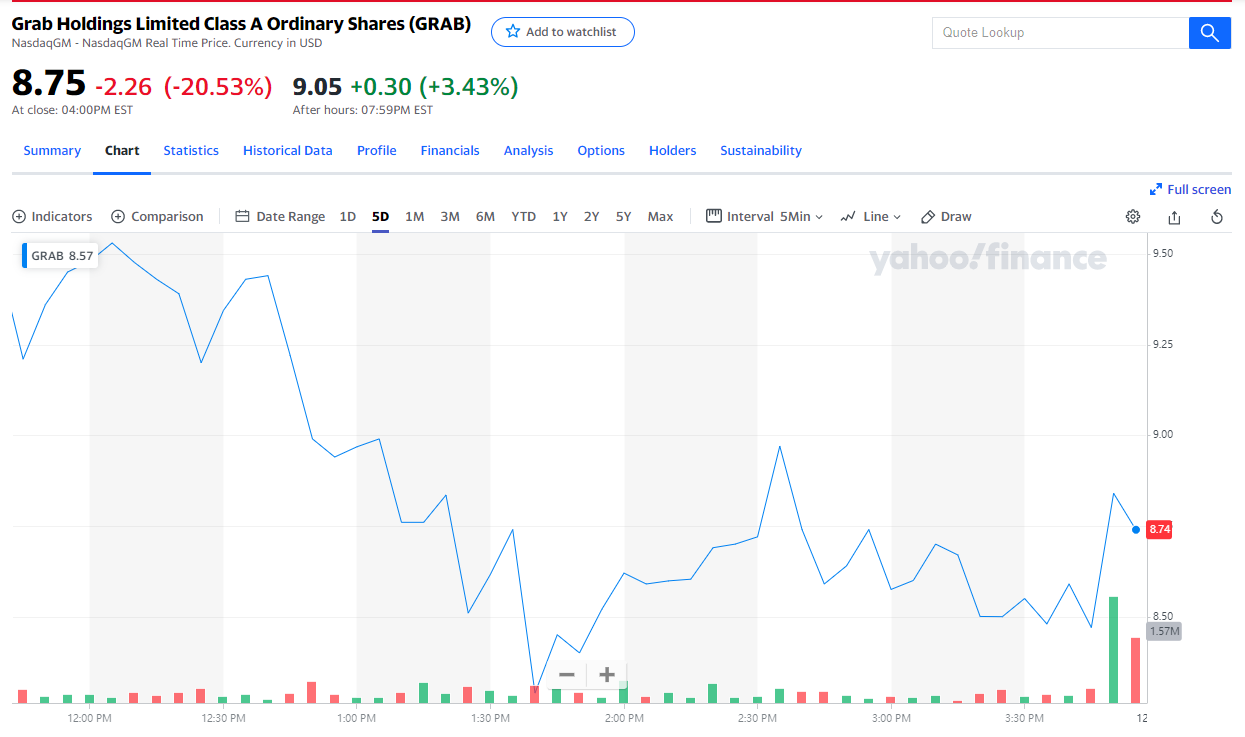This screenshot has width=1245, height=737.
Task: Click the 2:00 PM time axis label
Action: (x=623, y=719)
